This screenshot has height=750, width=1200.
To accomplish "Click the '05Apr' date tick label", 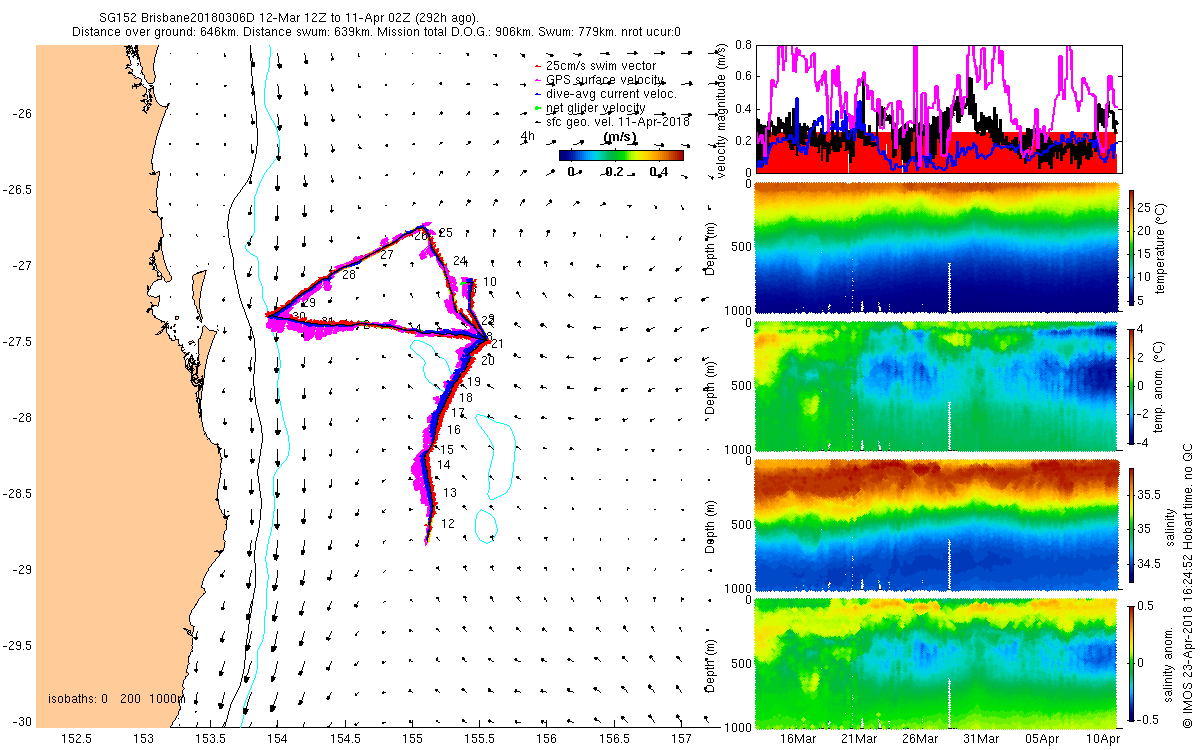I will pyautogui.click(x=1042, y=738).
